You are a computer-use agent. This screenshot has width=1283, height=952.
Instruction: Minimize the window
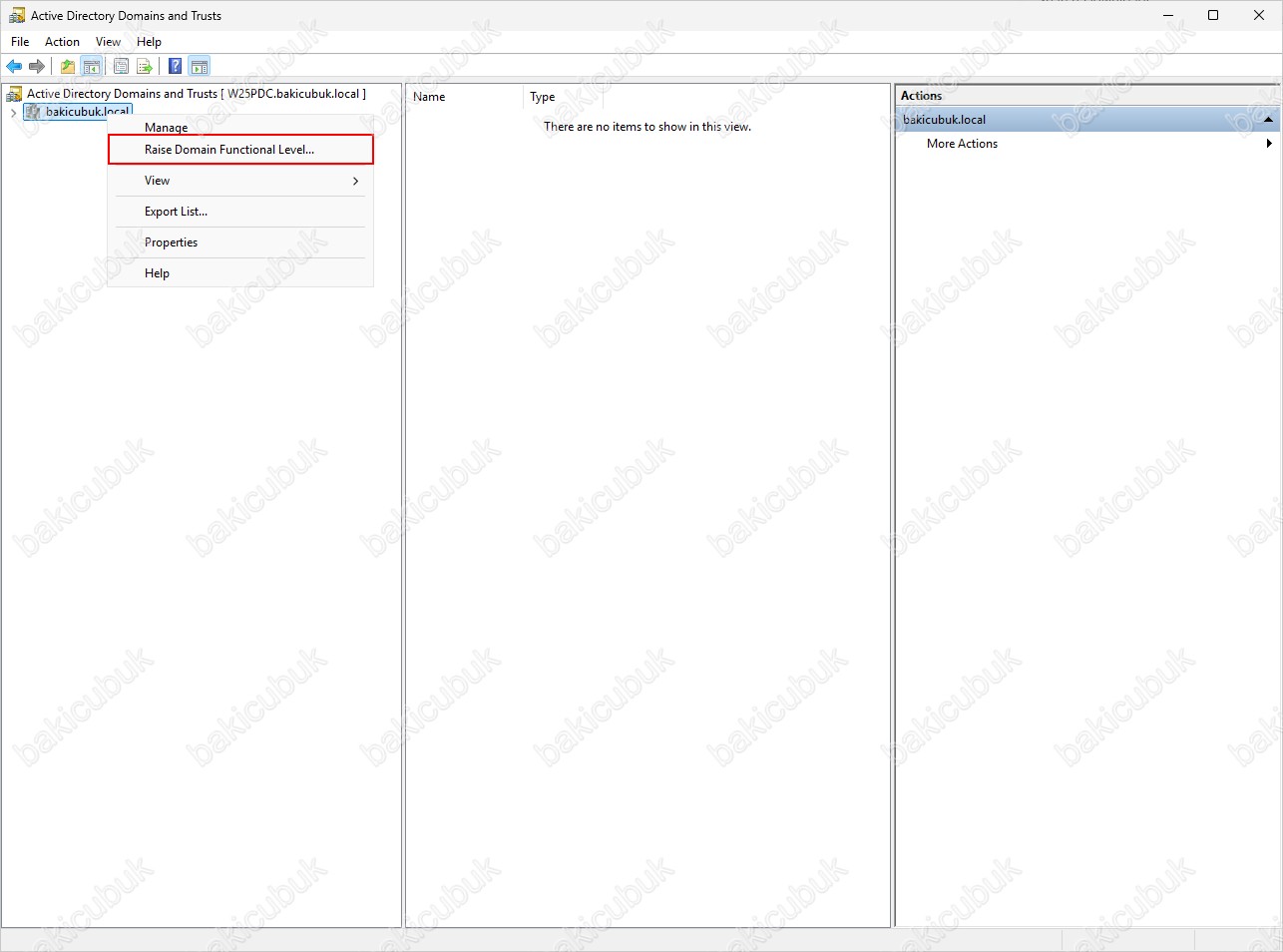click(1168, 16)
